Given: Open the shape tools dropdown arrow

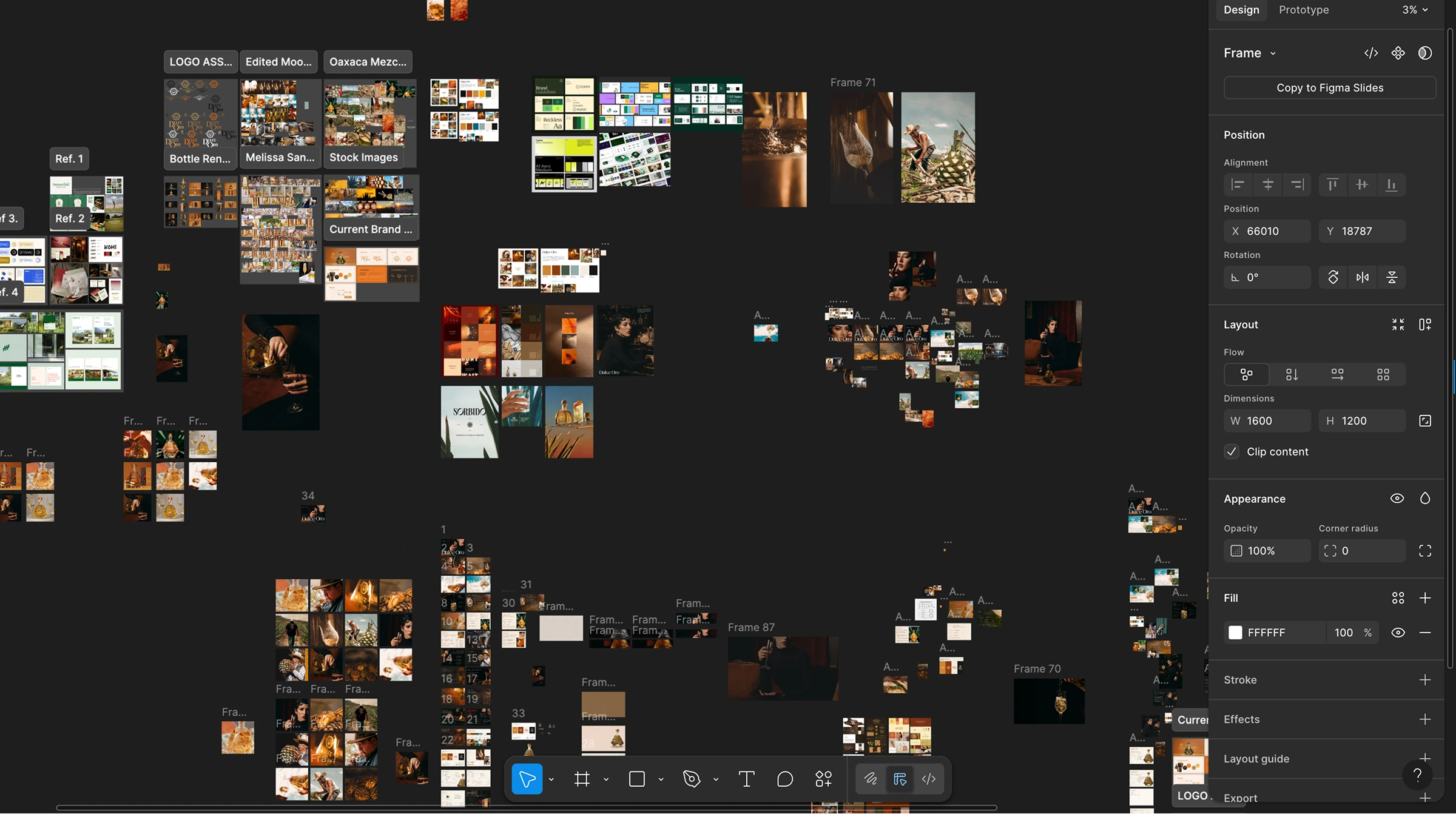Looking at the screenshot, I should (661, 779).
